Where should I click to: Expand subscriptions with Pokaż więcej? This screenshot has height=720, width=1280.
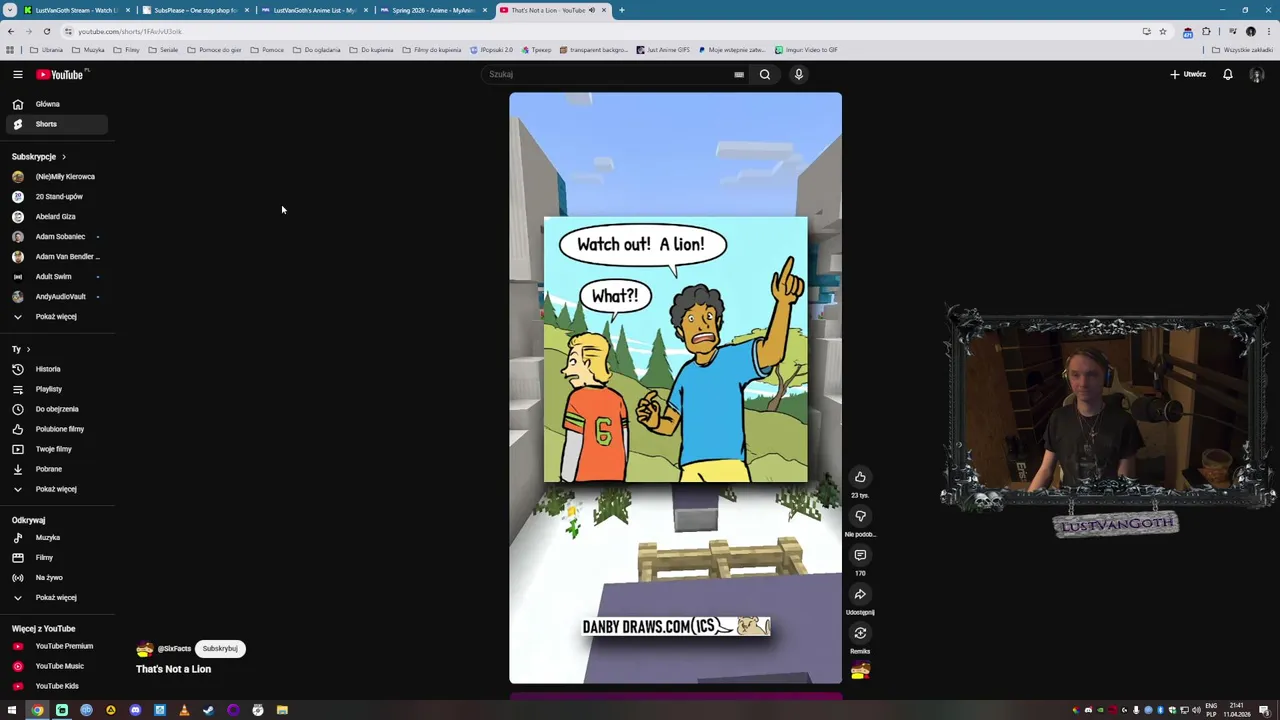(x=55, y=316)
